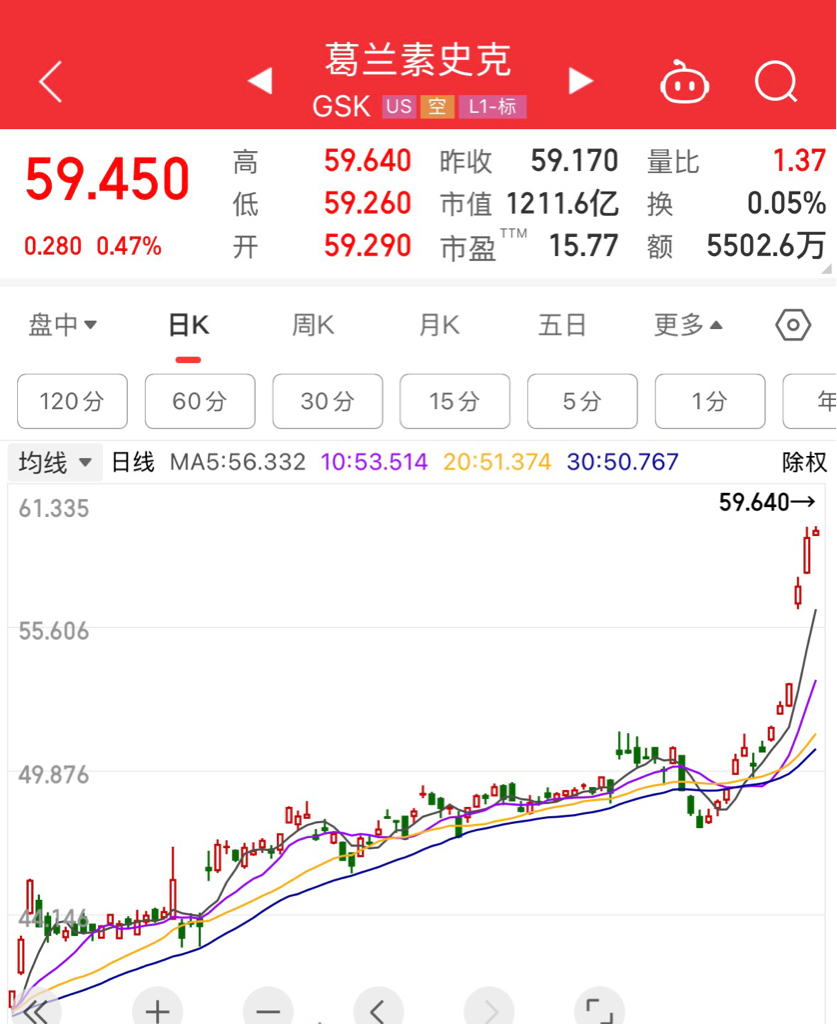The width and height of the screenshot is (837, 1024).
Task: Jump to earliest data double-chevron icon
Action: pyautogui.click(x=36, y=1012)
